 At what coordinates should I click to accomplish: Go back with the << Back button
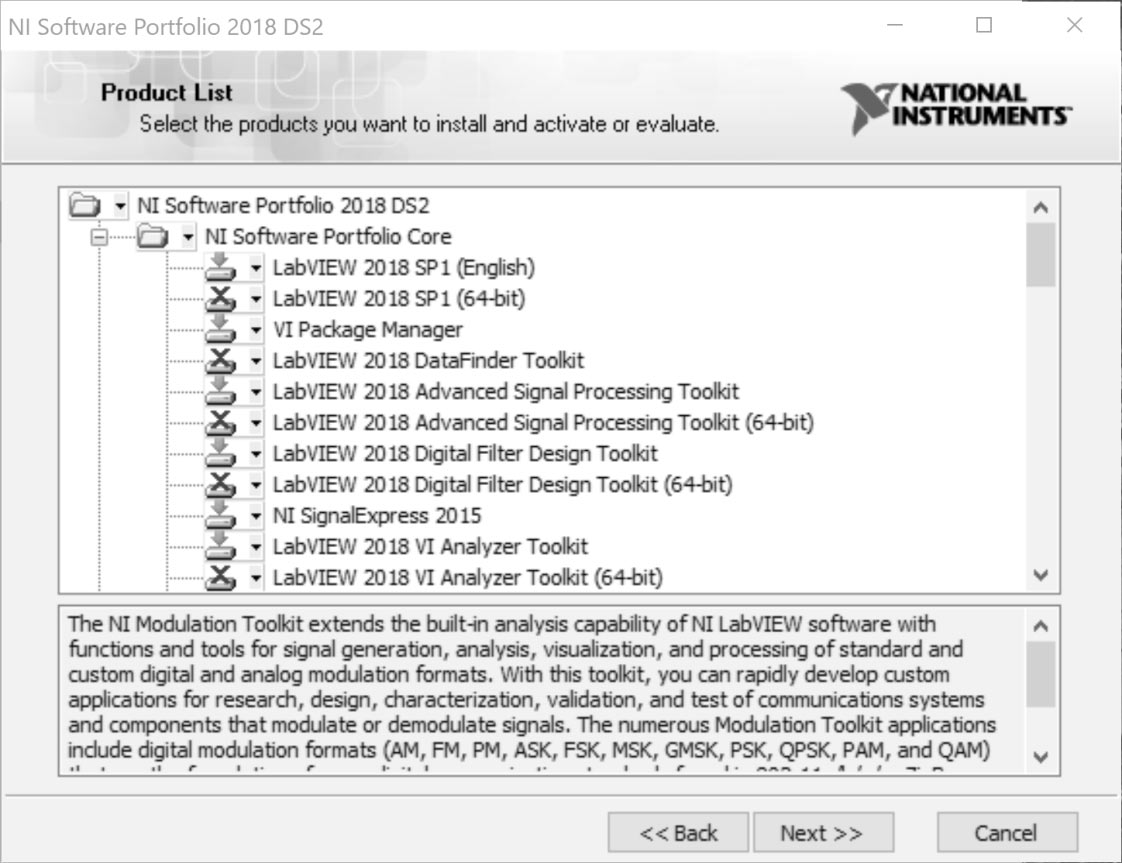coord(678,832)
